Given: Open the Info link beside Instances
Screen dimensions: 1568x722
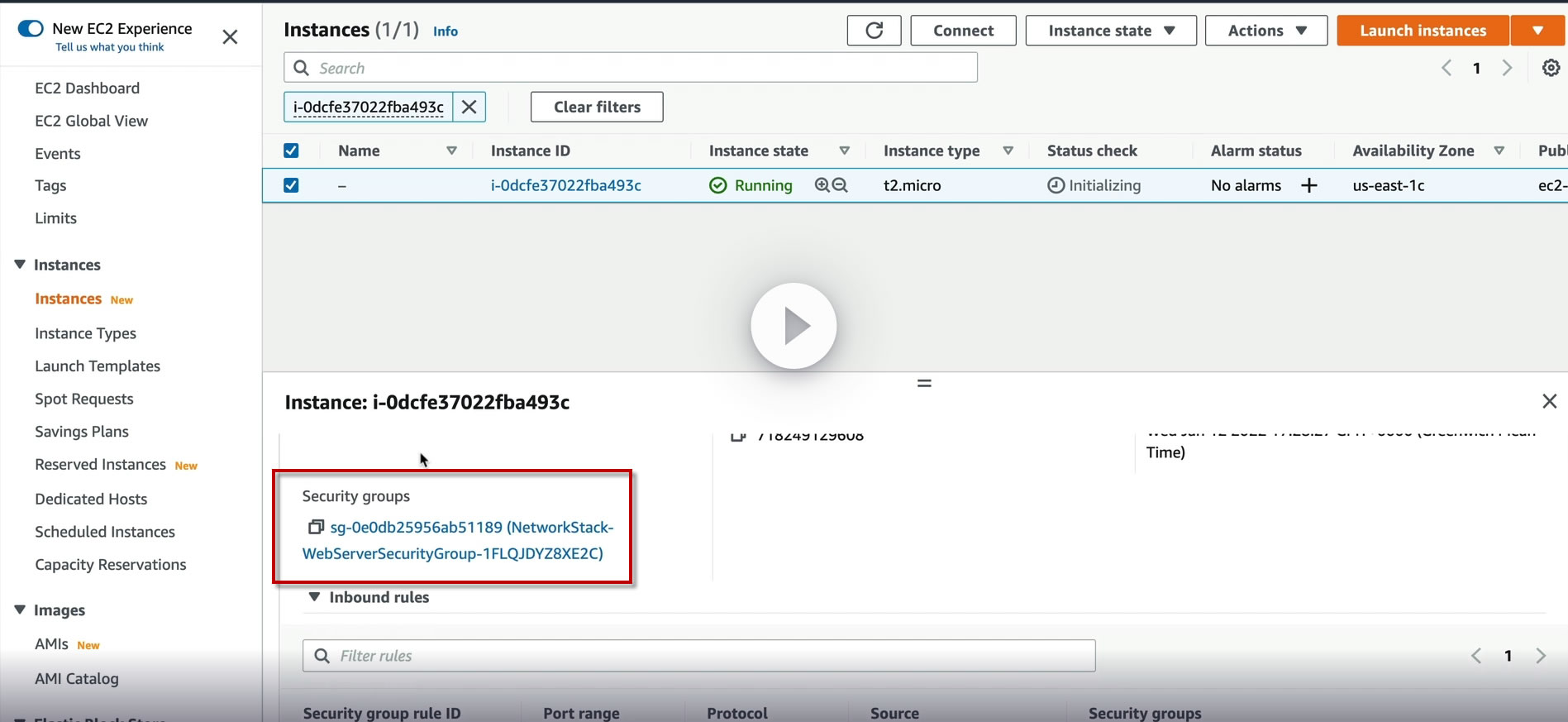Looking at the screenshot, I should coord(446,31).
